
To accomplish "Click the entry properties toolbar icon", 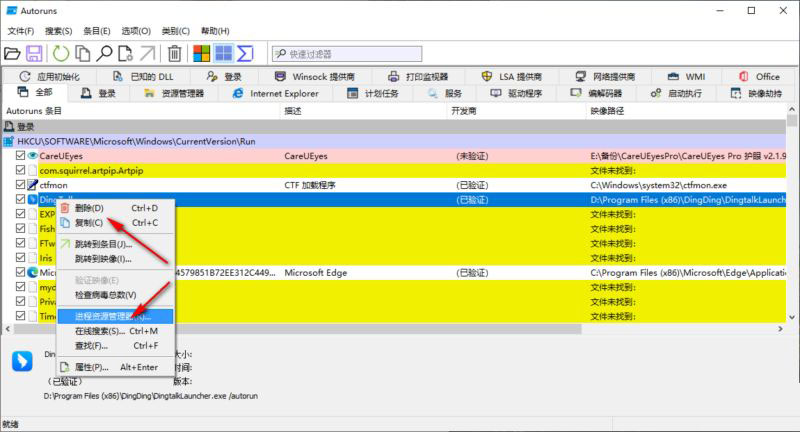I will 126,54.
